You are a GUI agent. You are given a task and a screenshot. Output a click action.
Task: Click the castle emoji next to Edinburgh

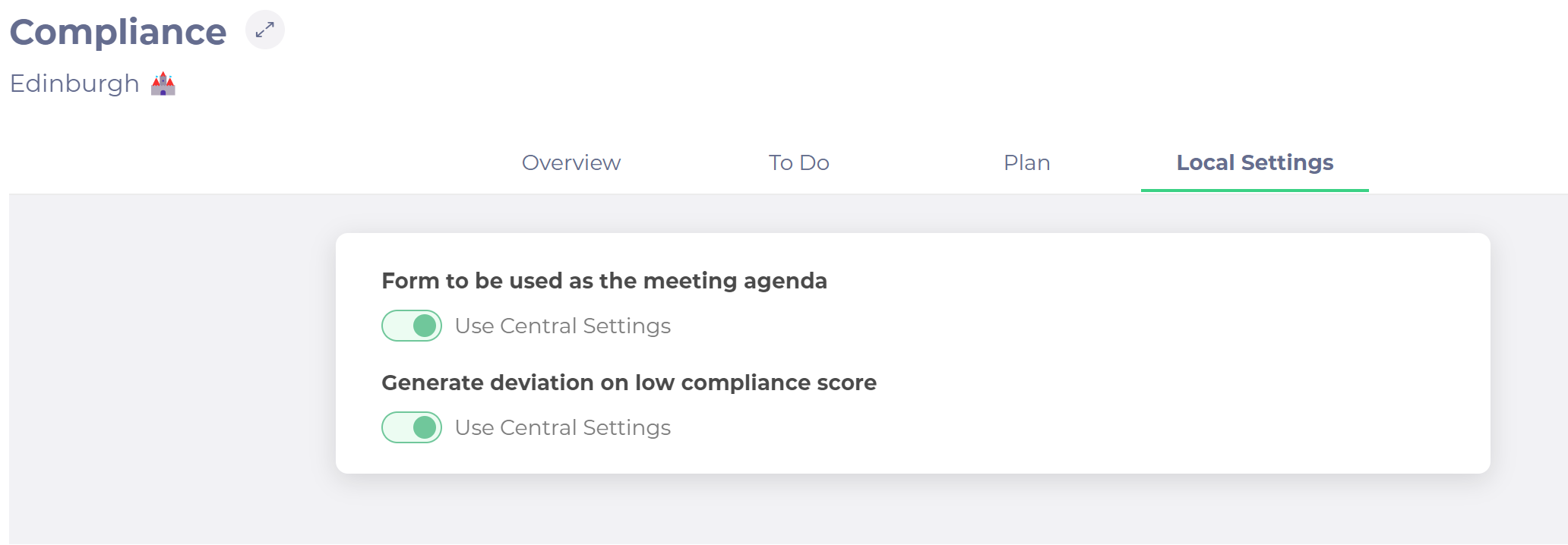pyautogui.click(x=163, y=83)
